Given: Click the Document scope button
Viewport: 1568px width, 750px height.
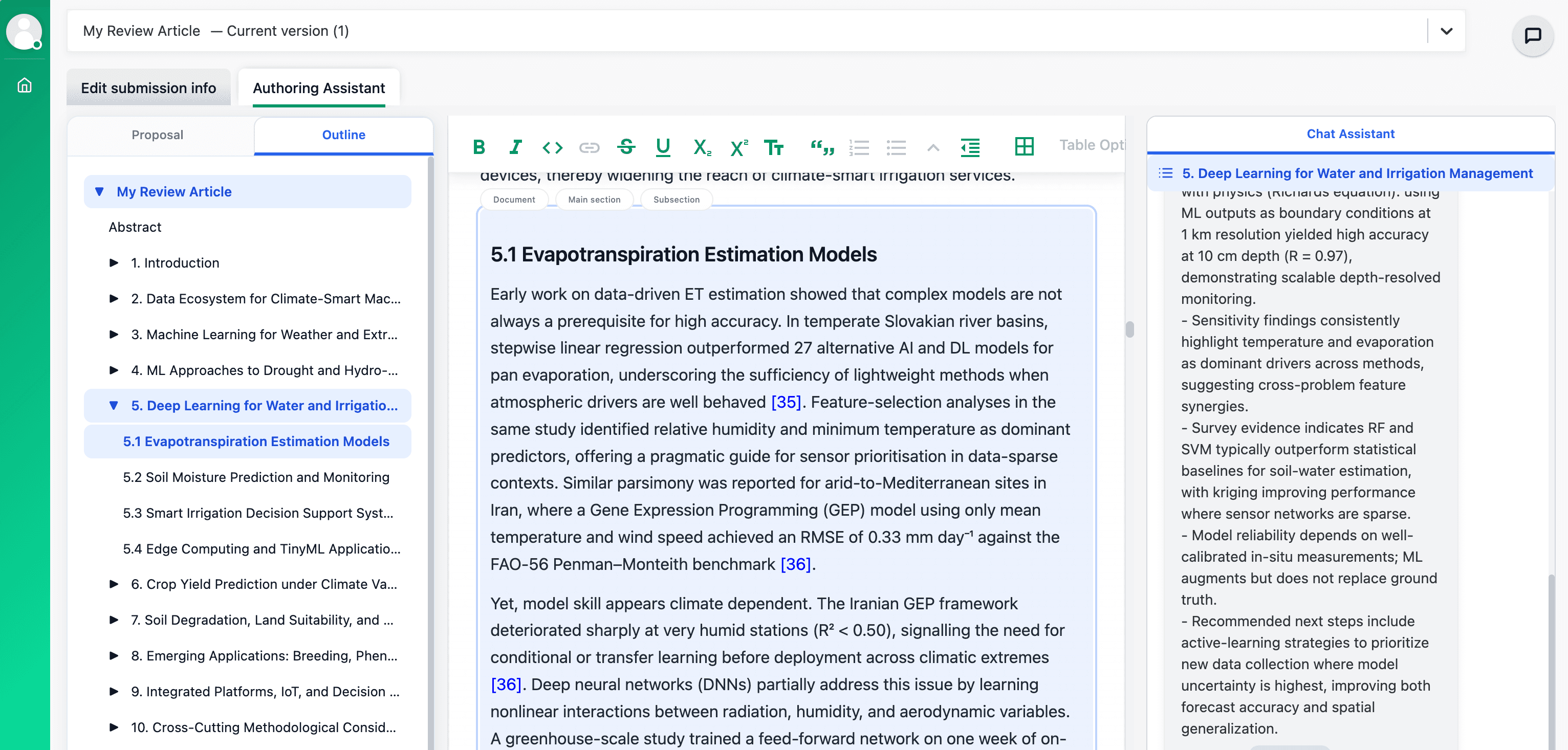Looking at the screenshot, I should click(514, 200).
